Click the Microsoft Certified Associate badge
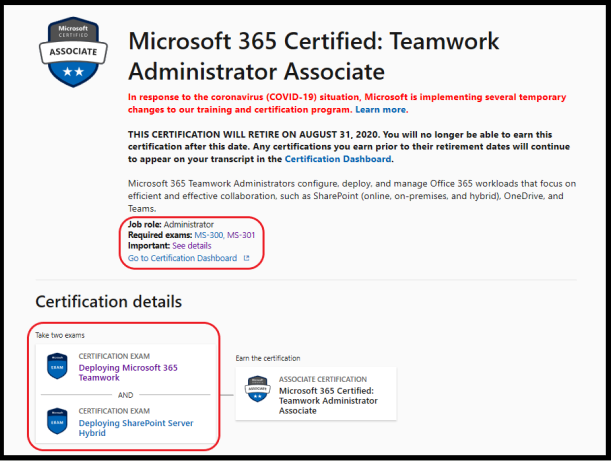The height and width of the screenshot is (461, 611). [73, 52]
